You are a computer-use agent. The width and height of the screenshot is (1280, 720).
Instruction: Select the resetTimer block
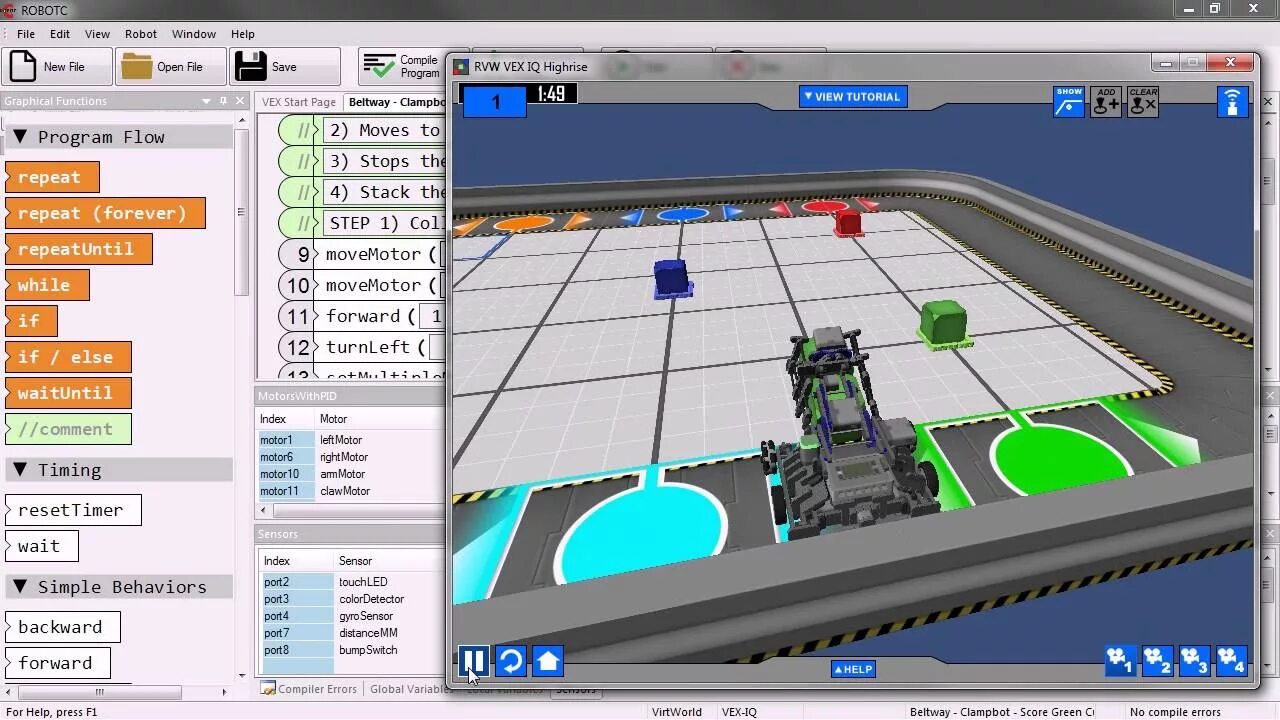73,510
